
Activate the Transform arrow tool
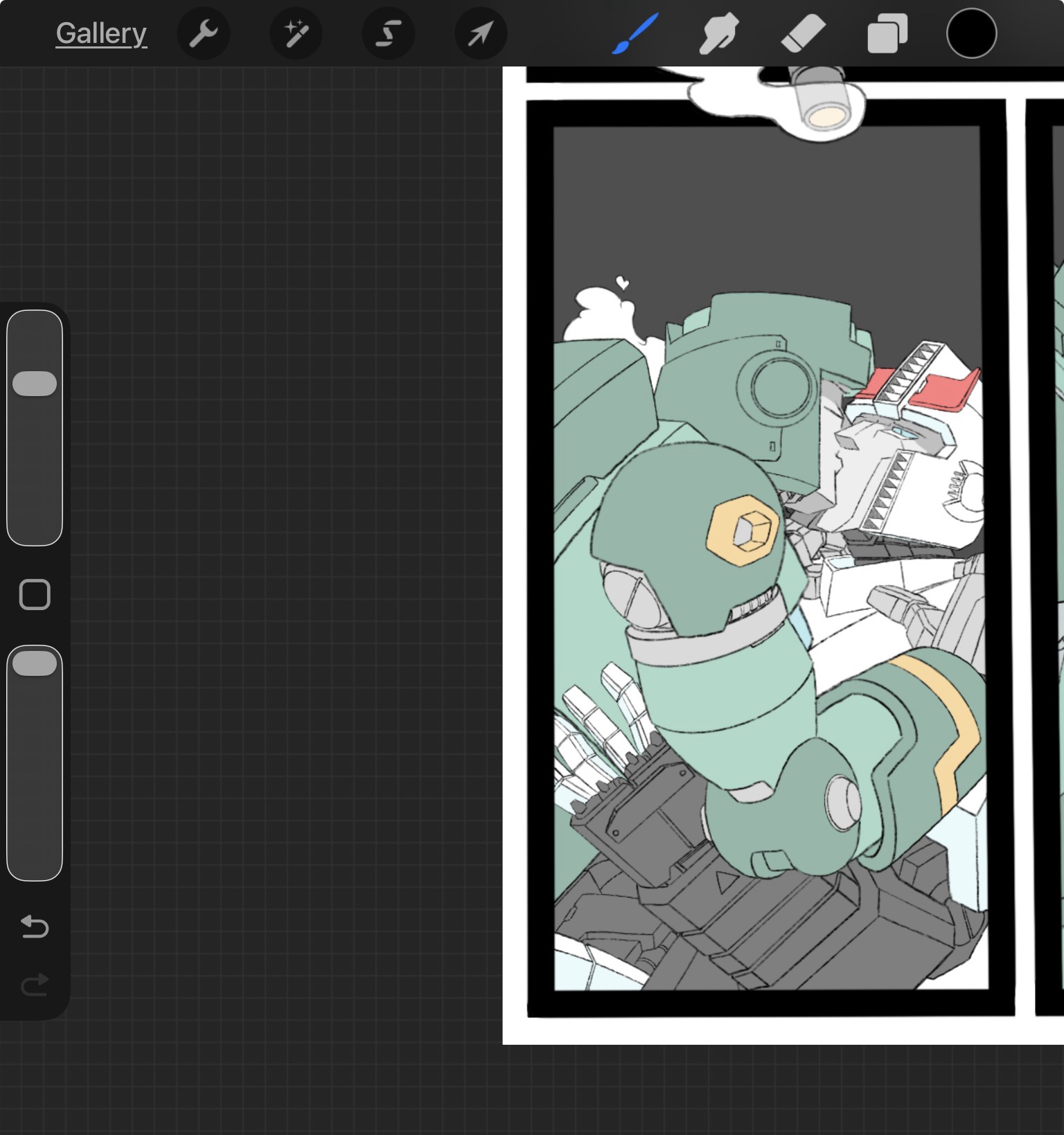pyautogui.click(x=481, y=33)
